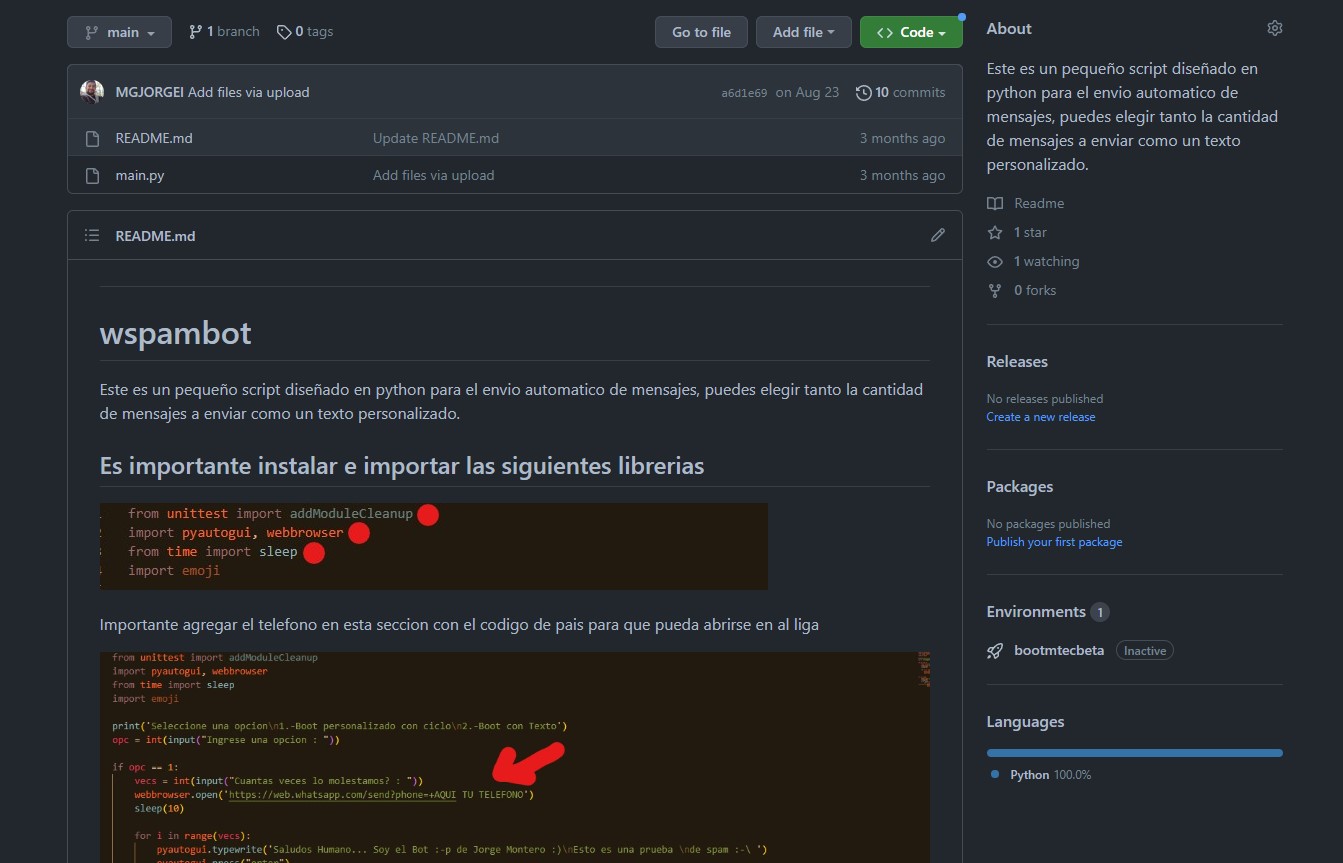Viewport: 1343px width, 863px height.
Task: Click the Go to file button
Action: [701, 32]
